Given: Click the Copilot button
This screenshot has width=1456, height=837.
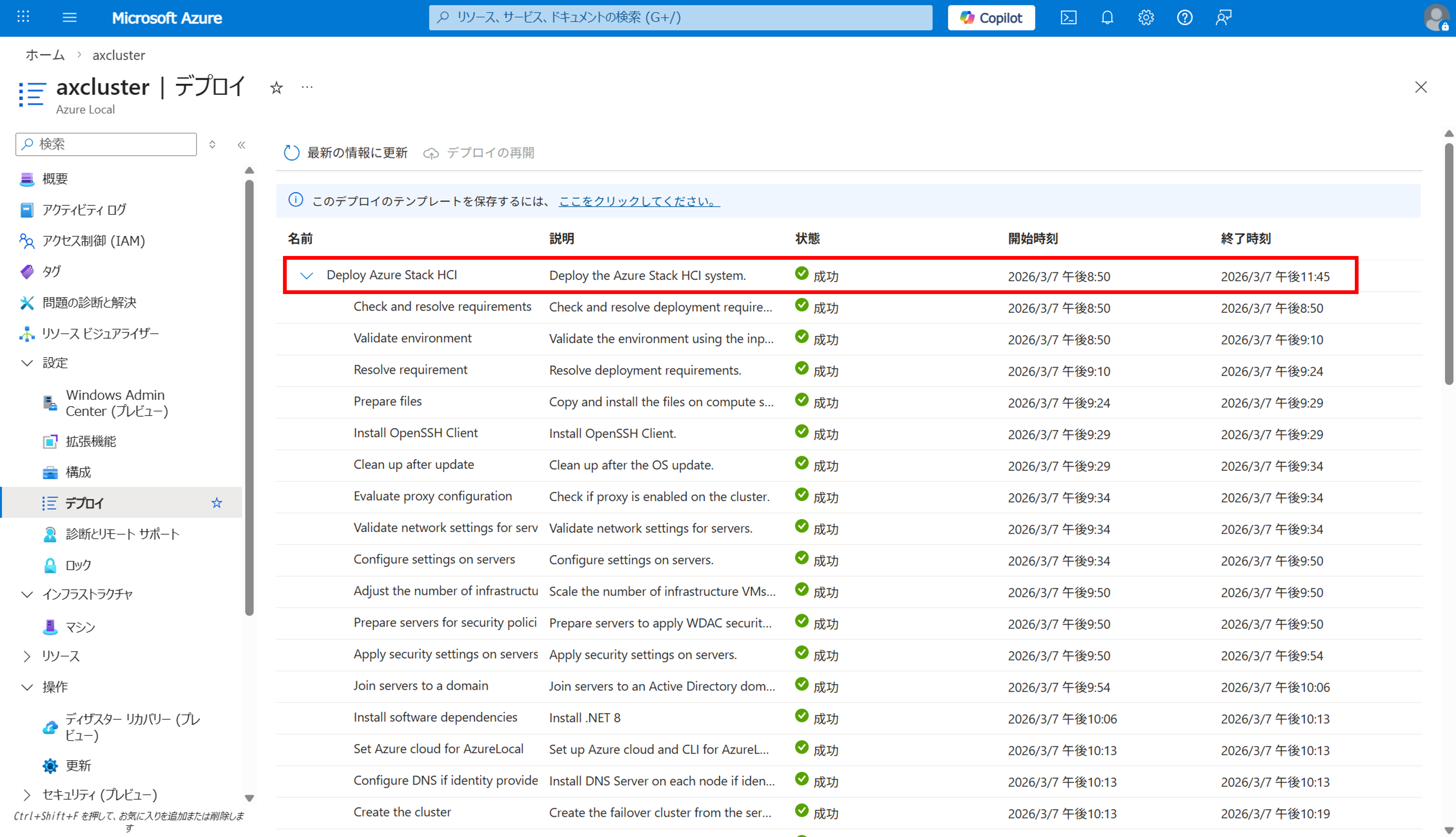Looking at the screenshot, I should [991, 18].
